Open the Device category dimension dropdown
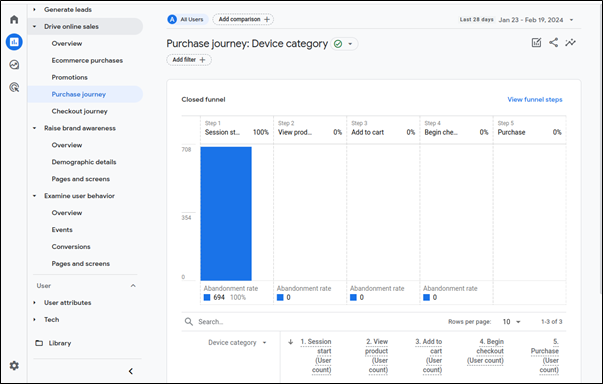The height and width of the screenshot is (384, 603). [237, 342]
